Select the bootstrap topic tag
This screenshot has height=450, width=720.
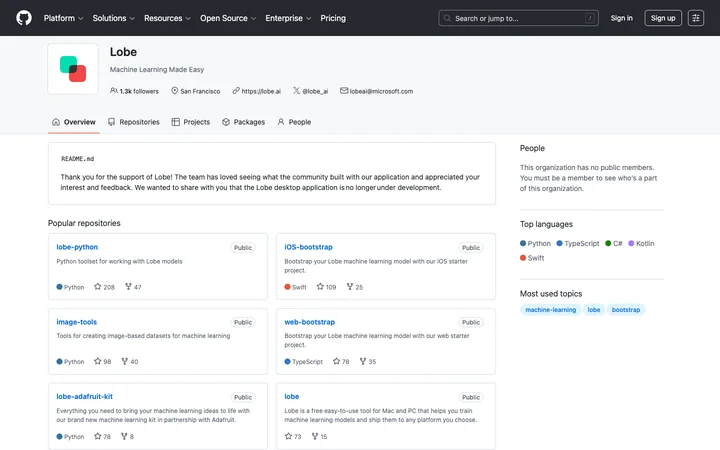pos(626,310)
